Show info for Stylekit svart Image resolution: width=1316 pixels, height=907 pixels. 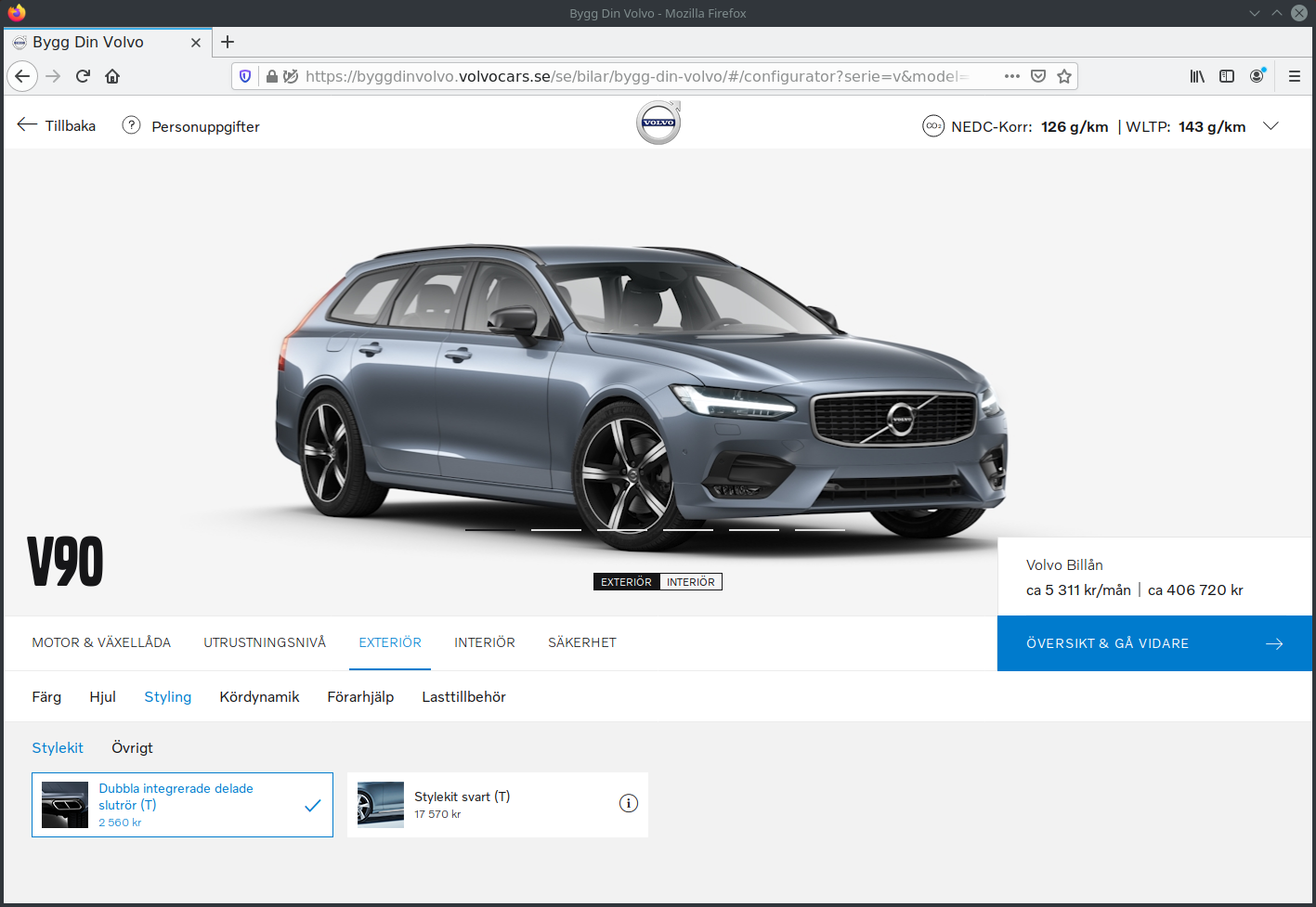[x=629, y=804]
